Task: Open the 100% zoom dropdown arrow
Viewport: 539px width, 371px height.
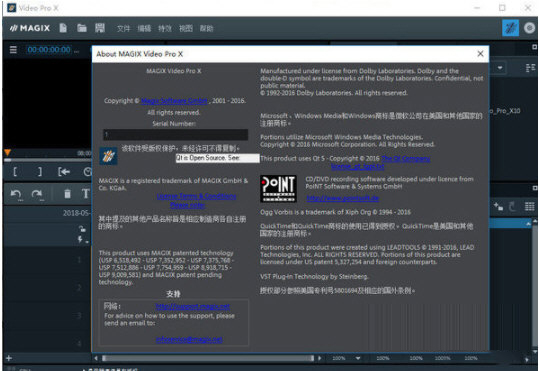Action: [x=358, y=358]
